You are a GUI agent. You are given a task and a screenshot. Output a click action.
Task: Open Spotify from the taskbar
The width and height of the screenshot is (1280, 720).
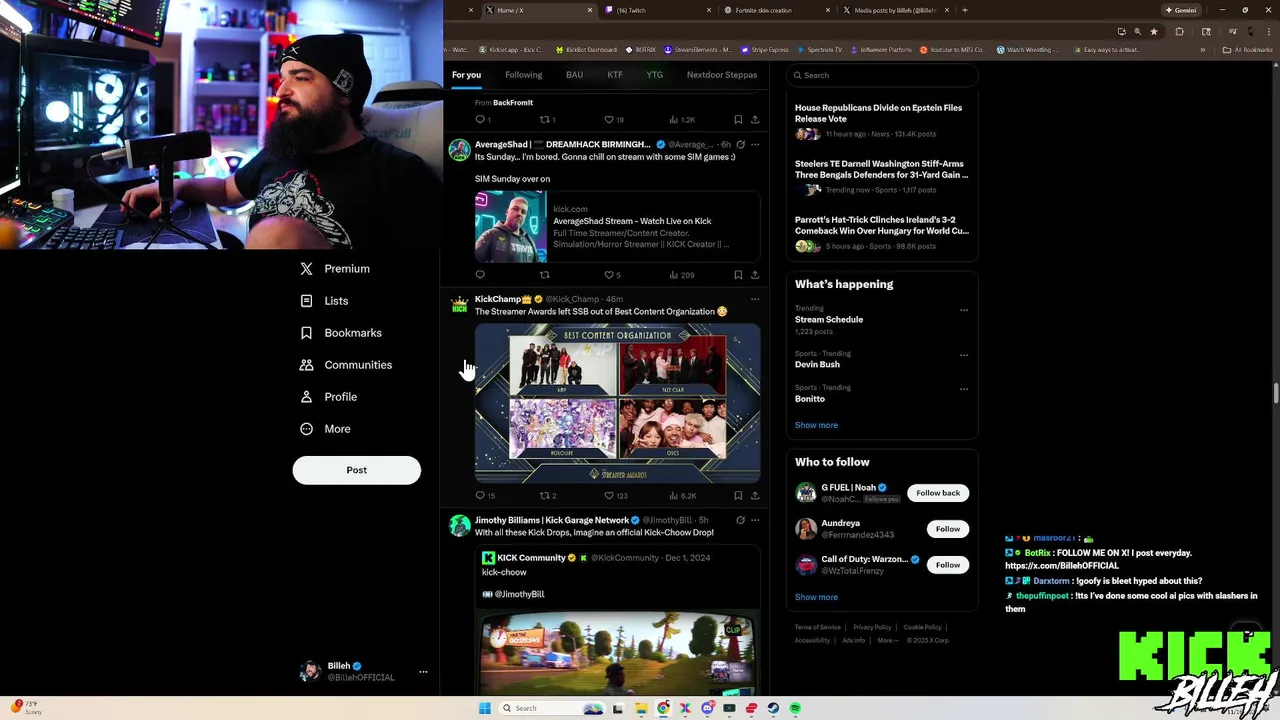click(x=795, y=708)
